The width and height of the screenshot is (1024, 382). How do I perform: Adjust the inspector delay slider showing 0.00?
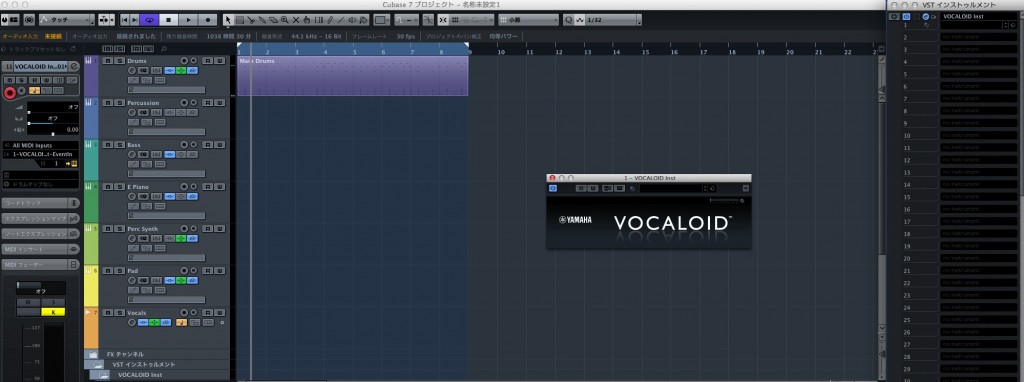[53, 130]
